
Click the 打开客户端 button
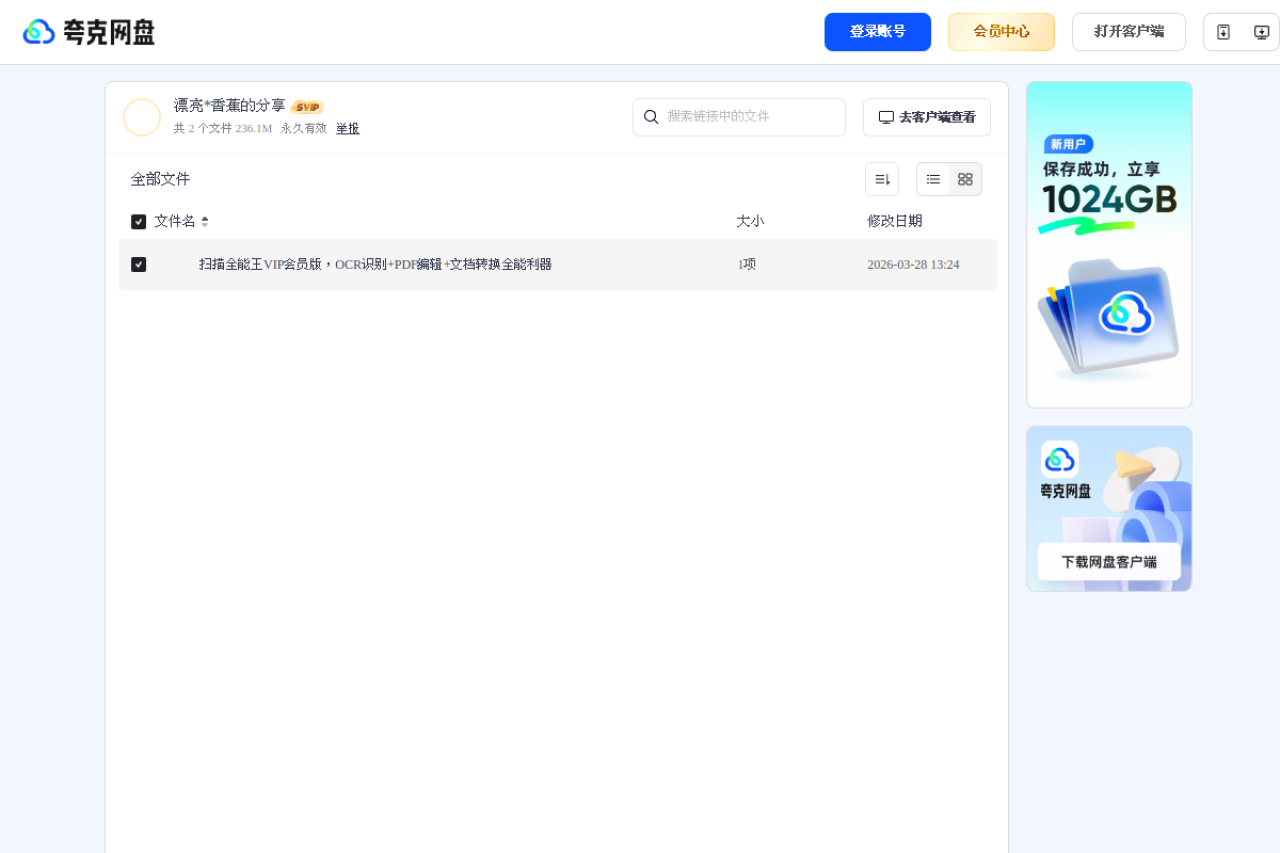coord(1128,31)
